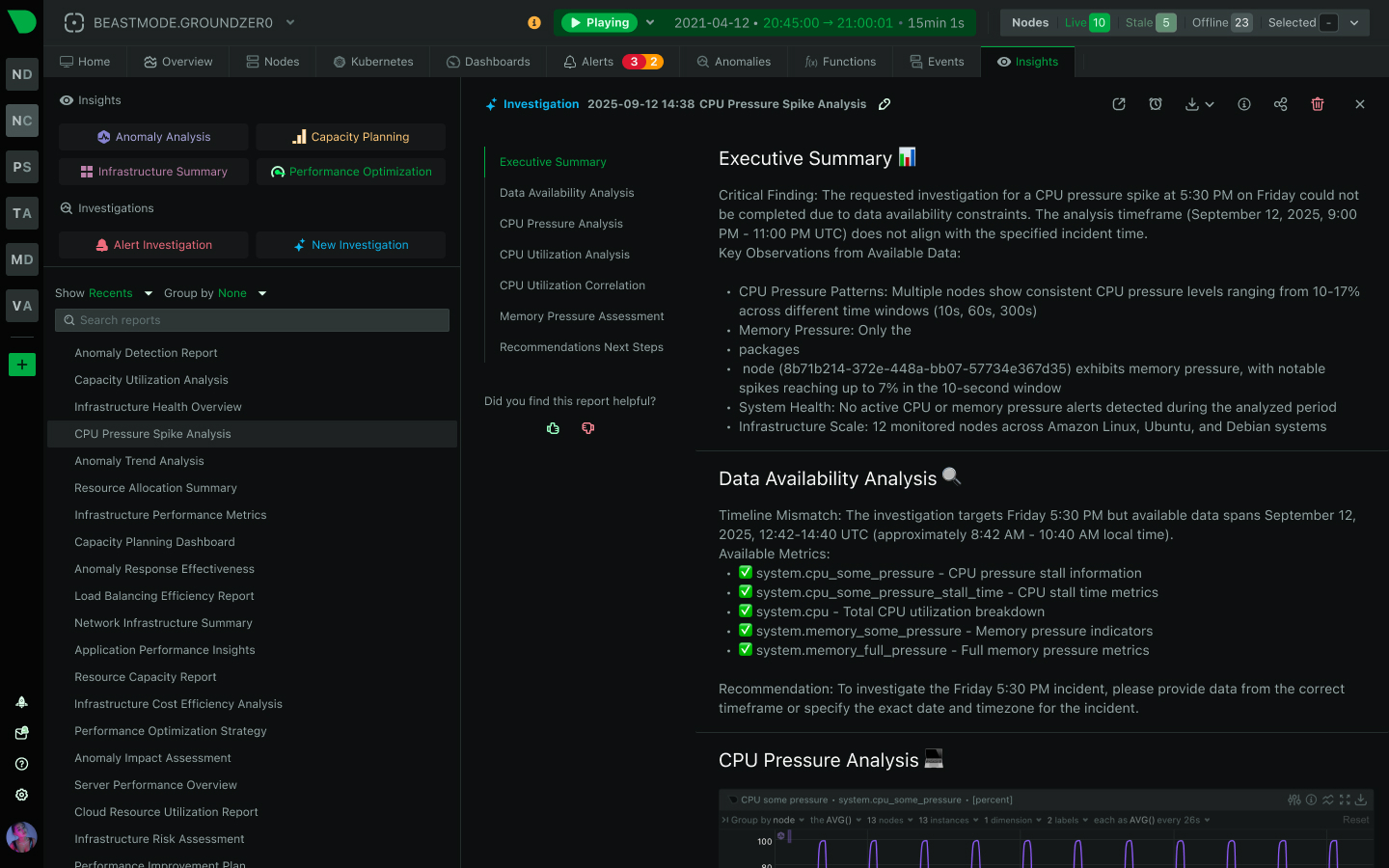Give thumbs down on report helpfulness

[587, 427]
